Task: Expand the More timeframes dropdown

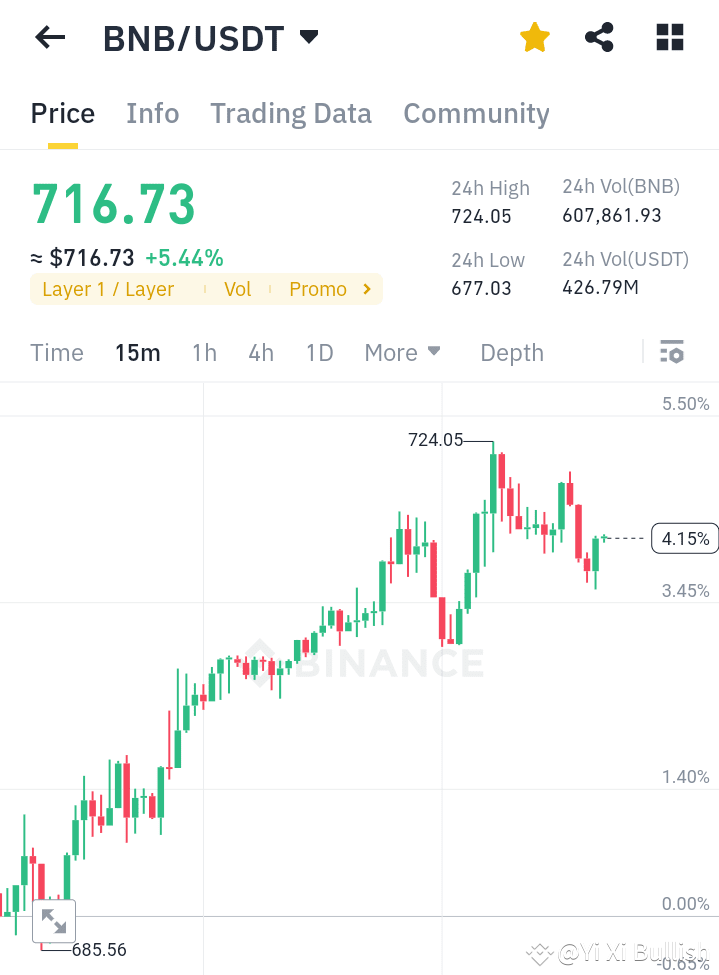Action: (x=402, y=352)
